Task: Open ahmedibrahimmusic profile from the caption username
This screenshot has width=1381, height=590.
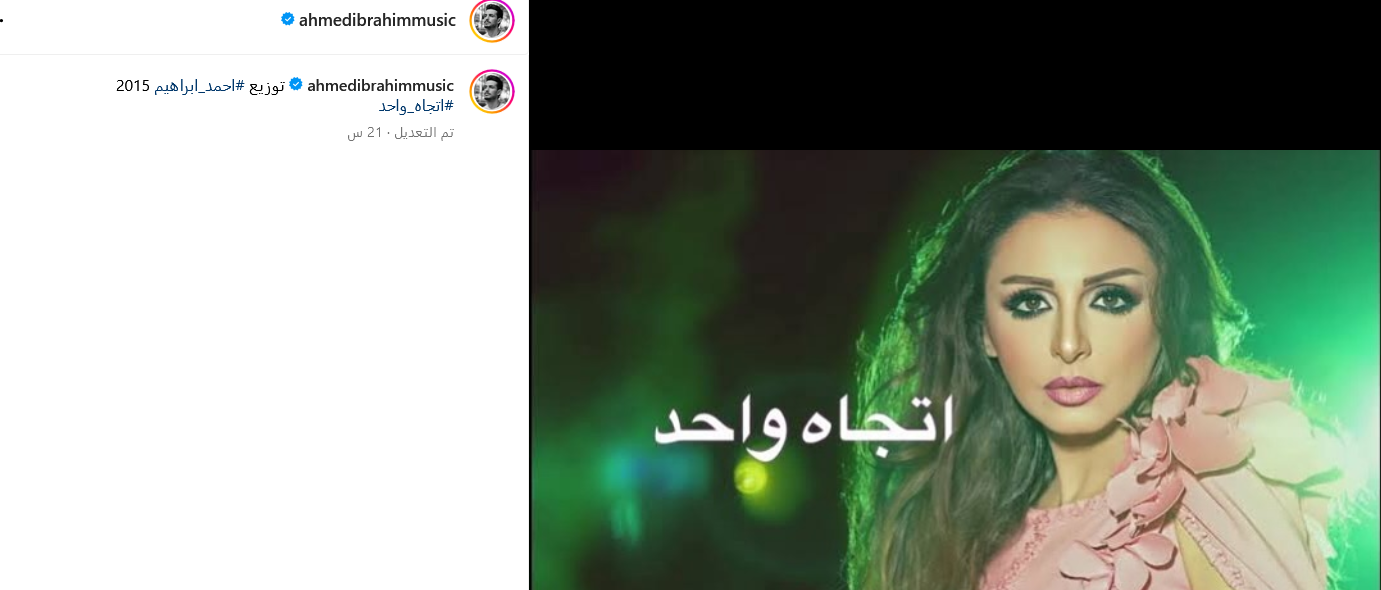Action: [381, 86]
